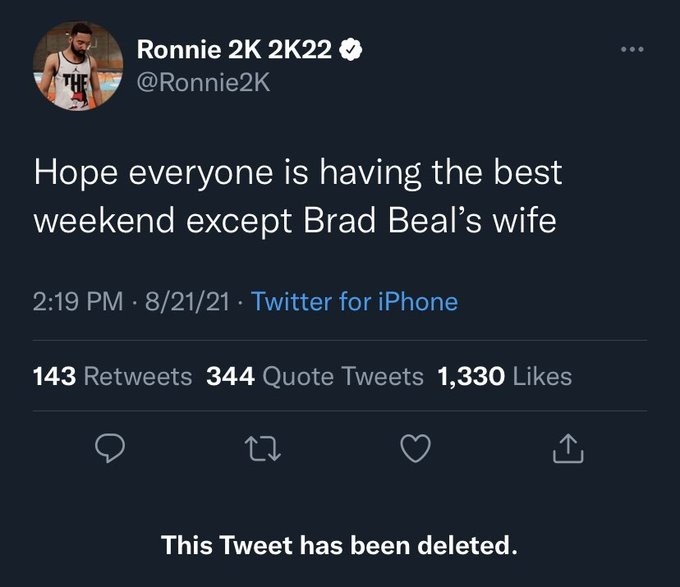Screen dimensions: 680x587
Task: Show the 344 Quote Tweets
Action: tap(314, 376)
